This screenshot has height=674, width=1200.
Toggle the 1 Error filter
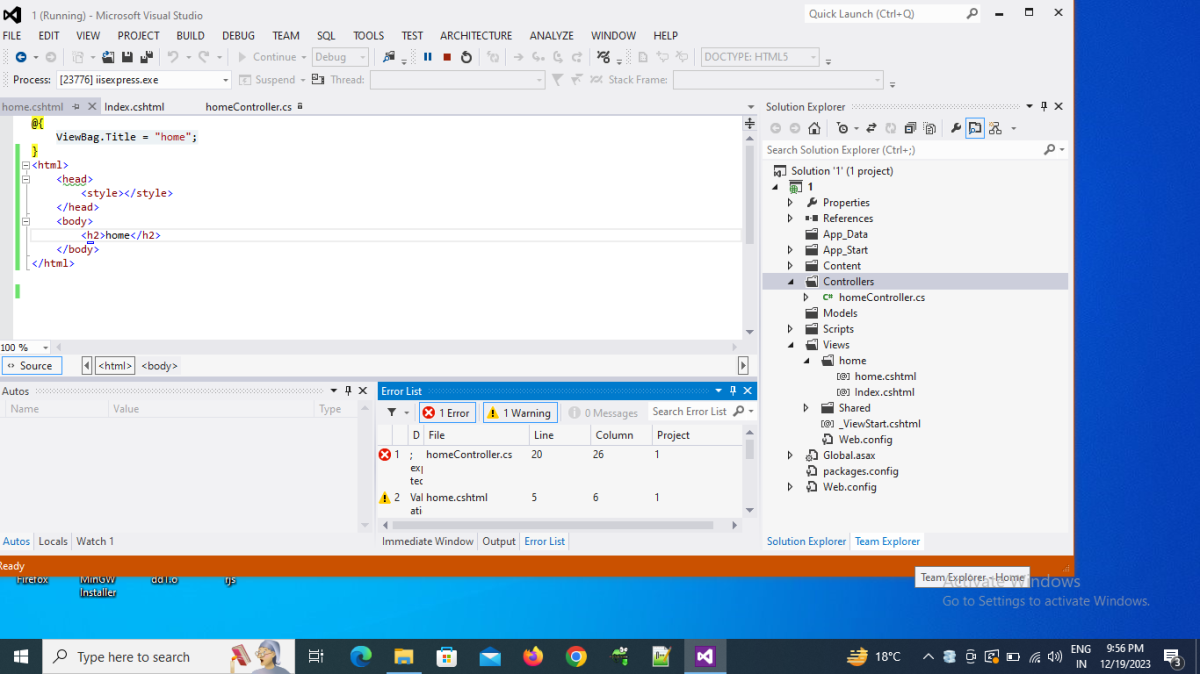point(446,413)
